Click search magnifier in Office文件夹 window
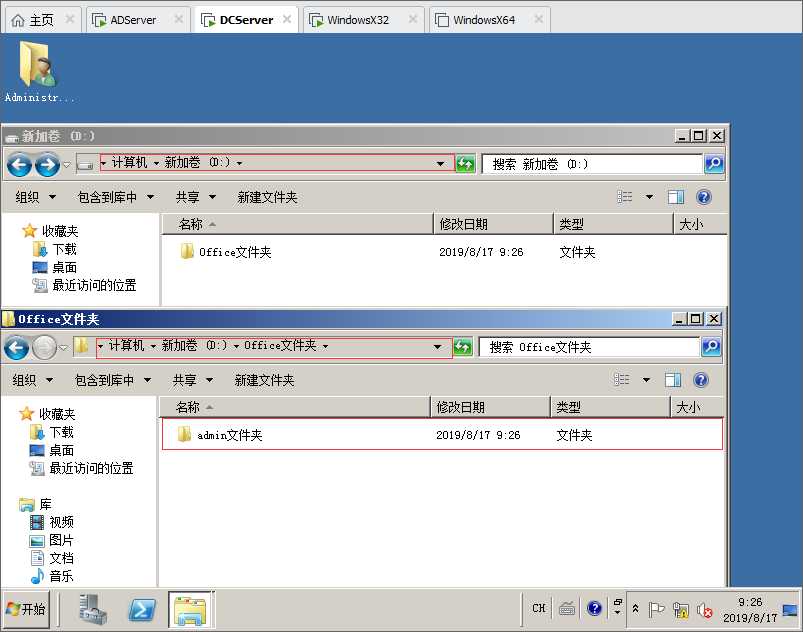803x632 pixels. (711, 347)
